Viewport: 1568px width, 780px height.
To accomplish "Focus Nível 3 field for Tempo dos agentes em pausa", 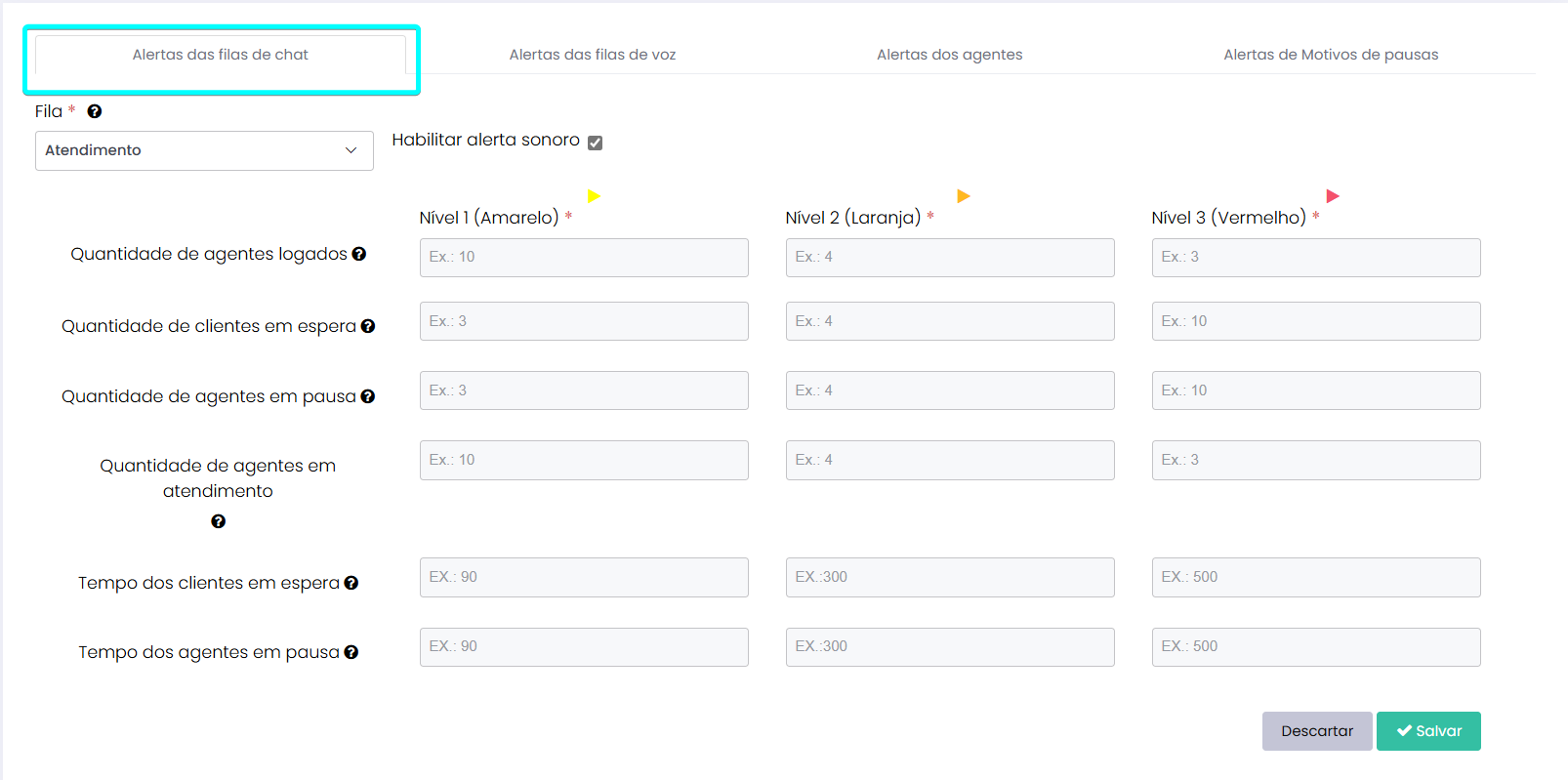I will 1316,646.
